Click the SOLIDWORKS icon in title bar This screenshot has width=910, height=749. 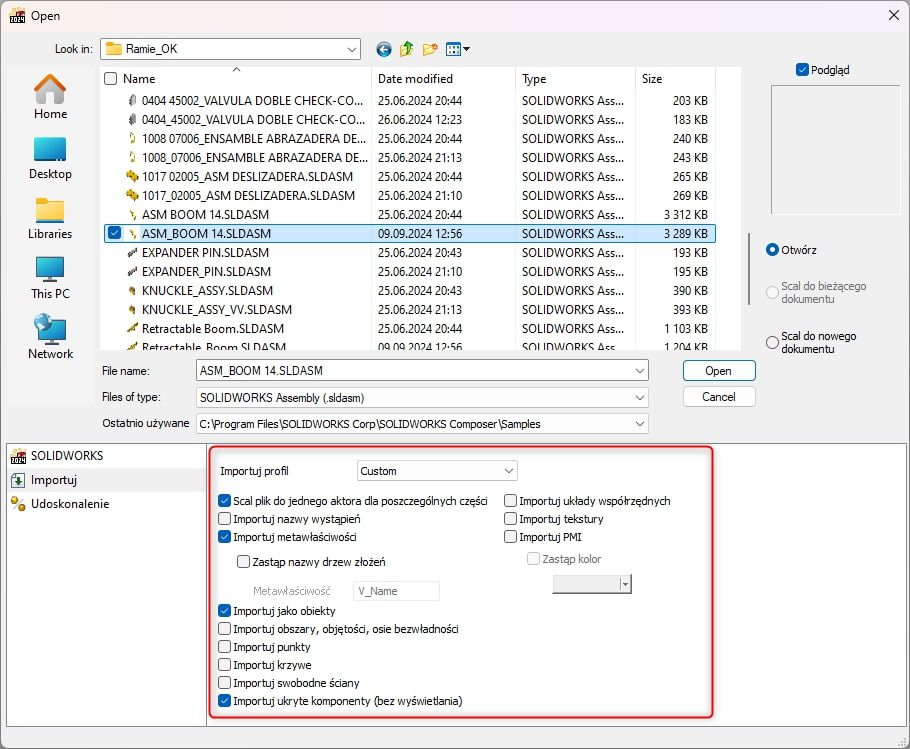[x=17, y=16]
